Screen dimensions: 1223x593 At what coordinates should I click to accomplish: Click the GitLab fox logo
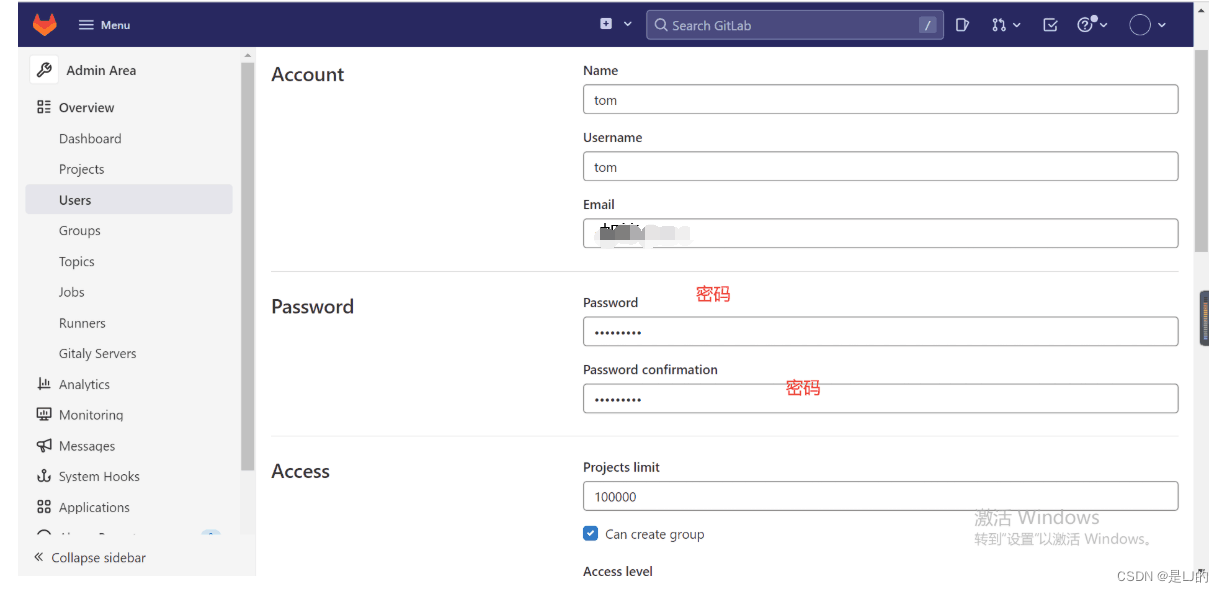45,24
